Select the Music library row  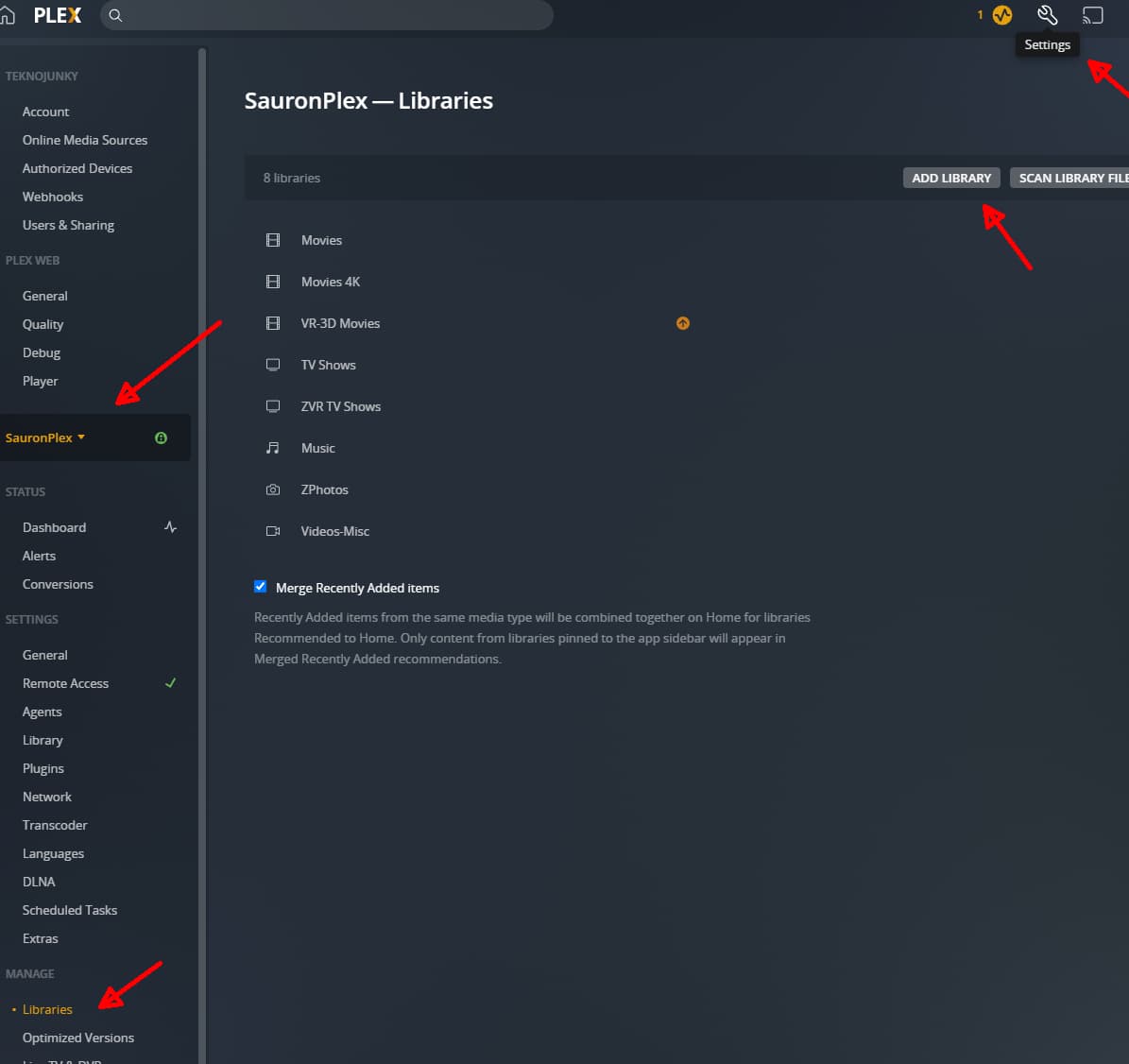[317, 448]
